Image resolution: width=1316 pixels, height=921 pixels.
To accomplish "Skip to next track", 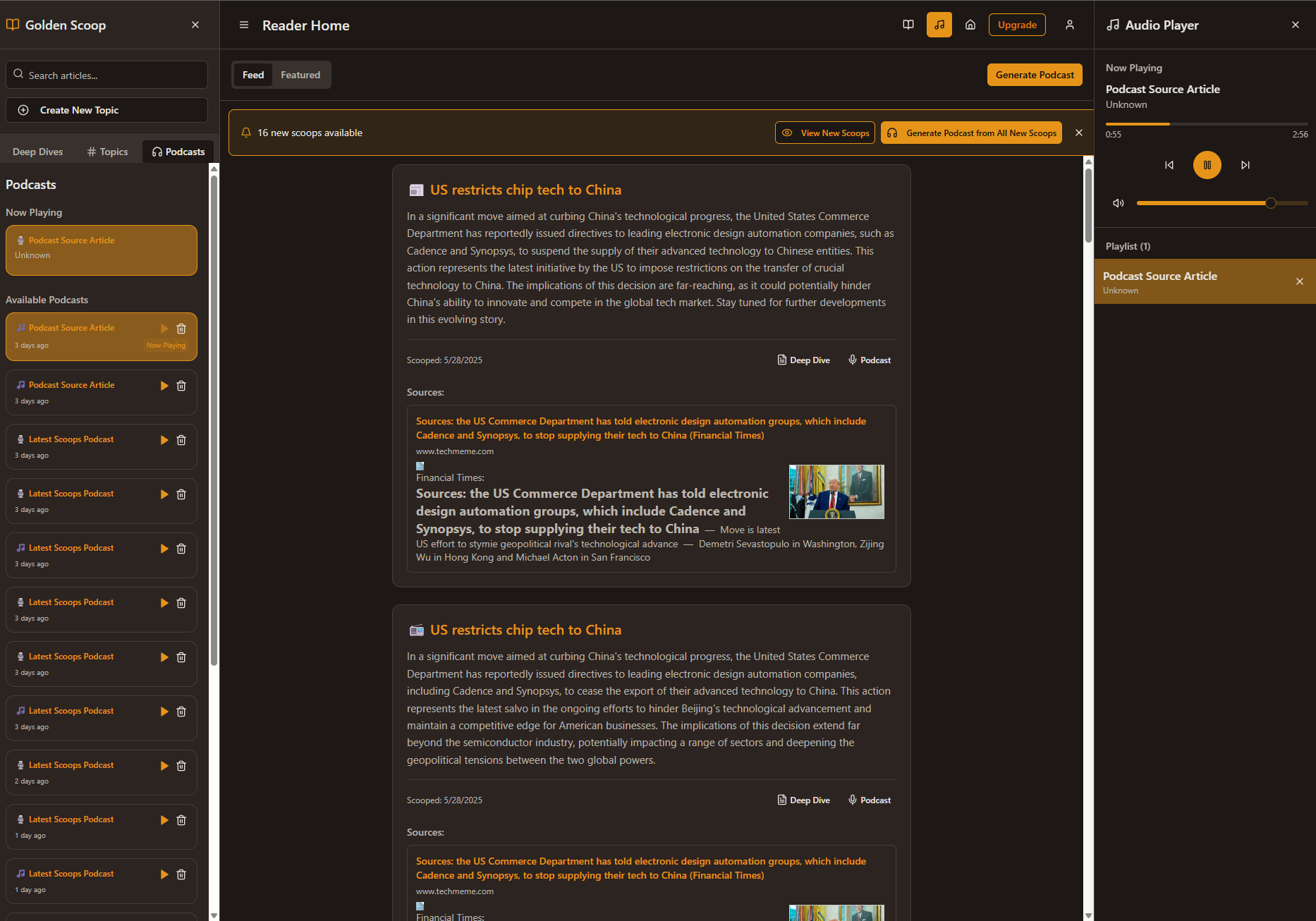I will pyautogui.click(x=1245, y=165).
